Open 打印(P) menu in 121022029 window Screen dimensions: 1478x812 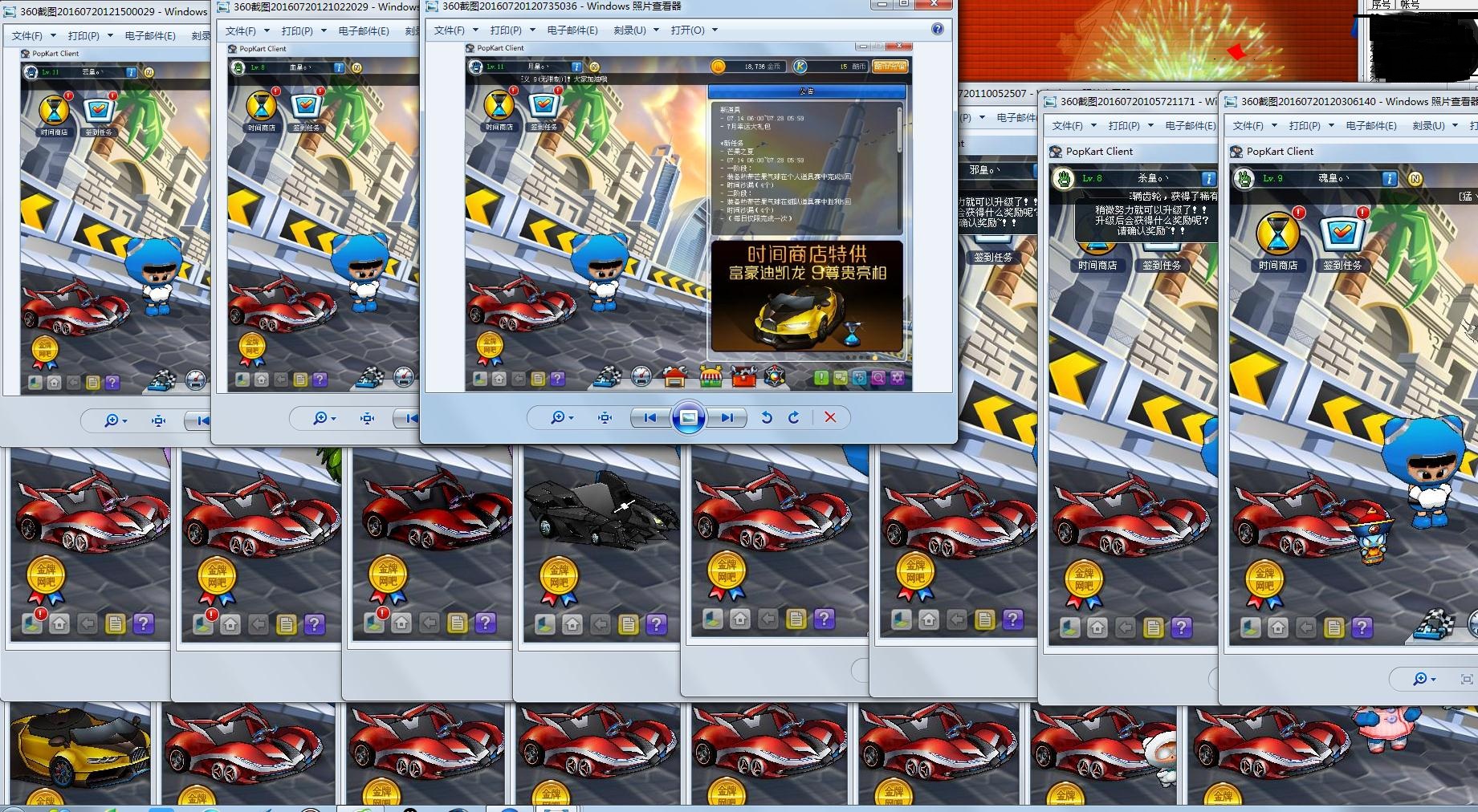pos(297,30)
